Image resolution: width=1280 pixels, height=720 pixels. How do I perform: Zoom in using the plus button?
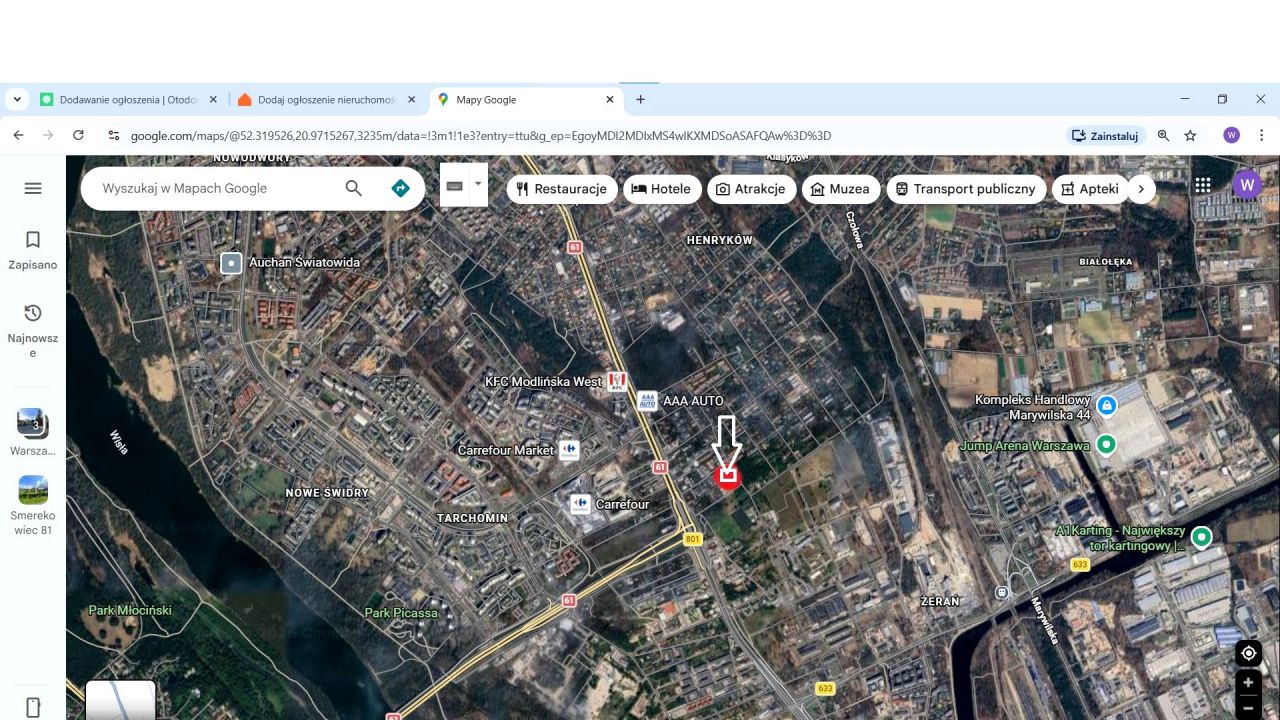(x=1247, y=682)
